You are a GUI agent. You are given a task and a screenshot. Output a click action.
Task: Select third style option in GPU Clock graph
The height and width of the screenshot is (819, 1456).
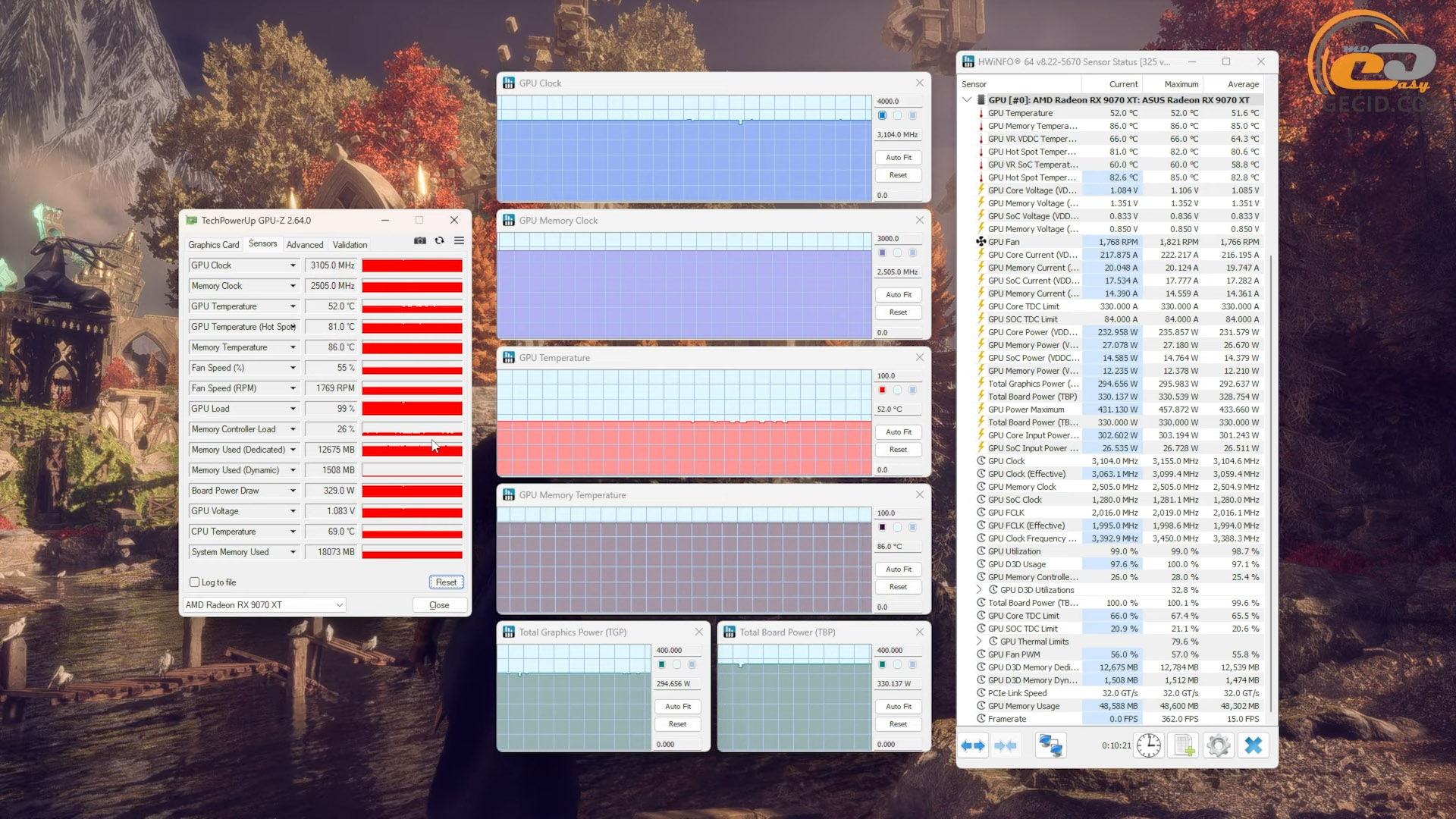[x=913, y=116]
